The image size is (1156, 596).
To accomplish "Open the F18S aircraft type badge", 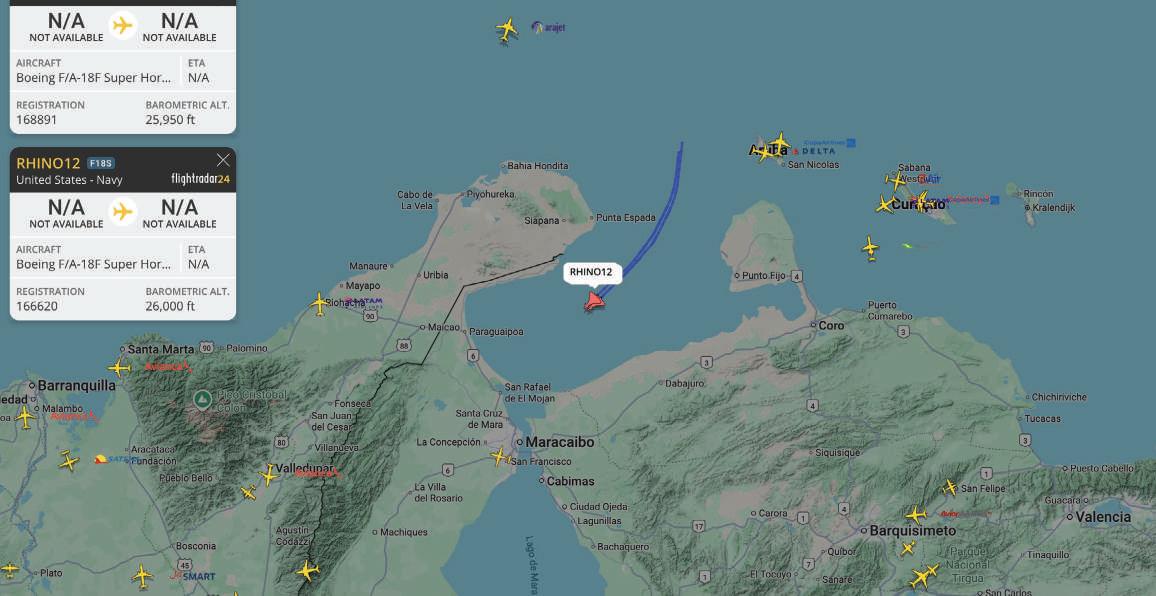I will tap(101, 163).
